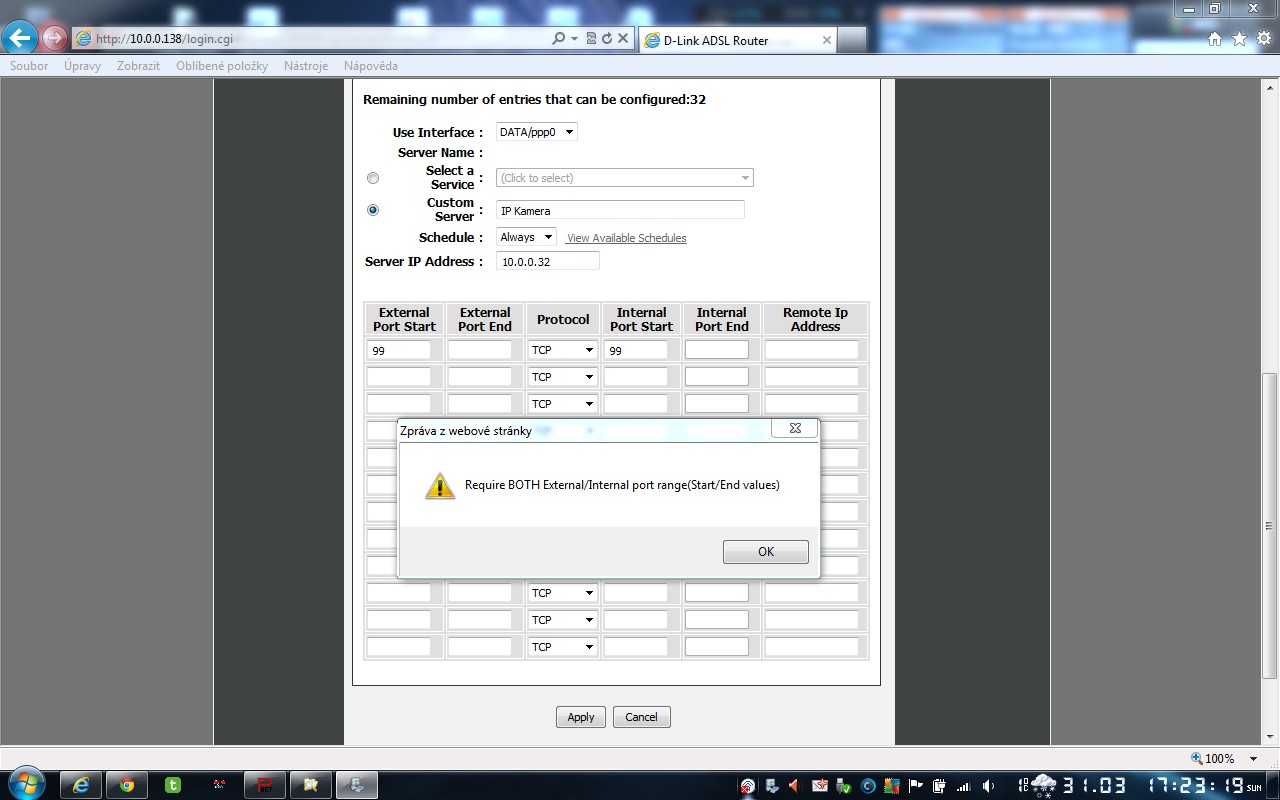Image resolution: width=1280 pixels, height=800 pixels.
Task: Open Favorites with the star icon
Action: coord(1239,39)
